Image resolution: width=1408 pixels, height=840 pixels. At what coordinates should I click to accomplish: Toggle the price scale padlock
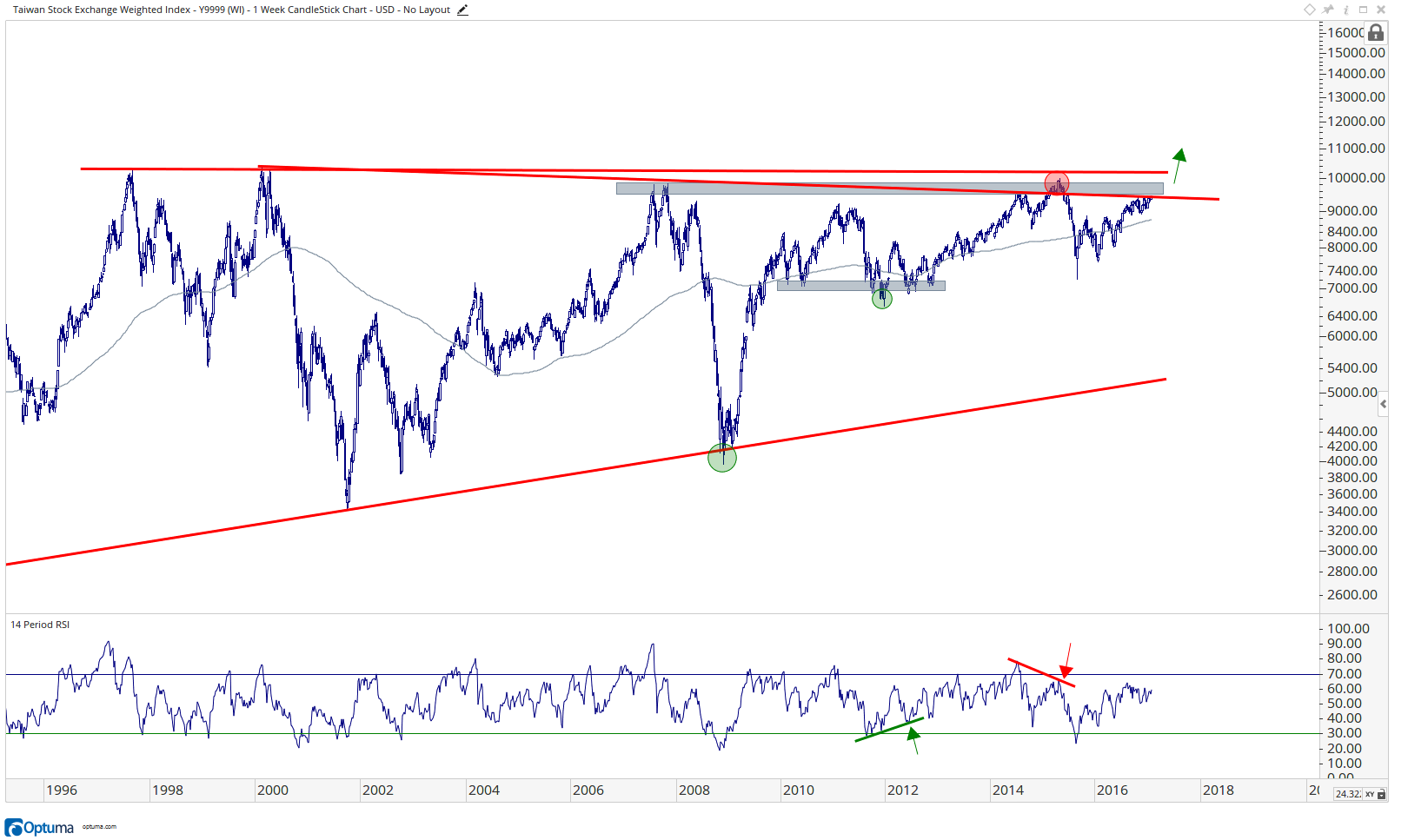(1376, 32)
